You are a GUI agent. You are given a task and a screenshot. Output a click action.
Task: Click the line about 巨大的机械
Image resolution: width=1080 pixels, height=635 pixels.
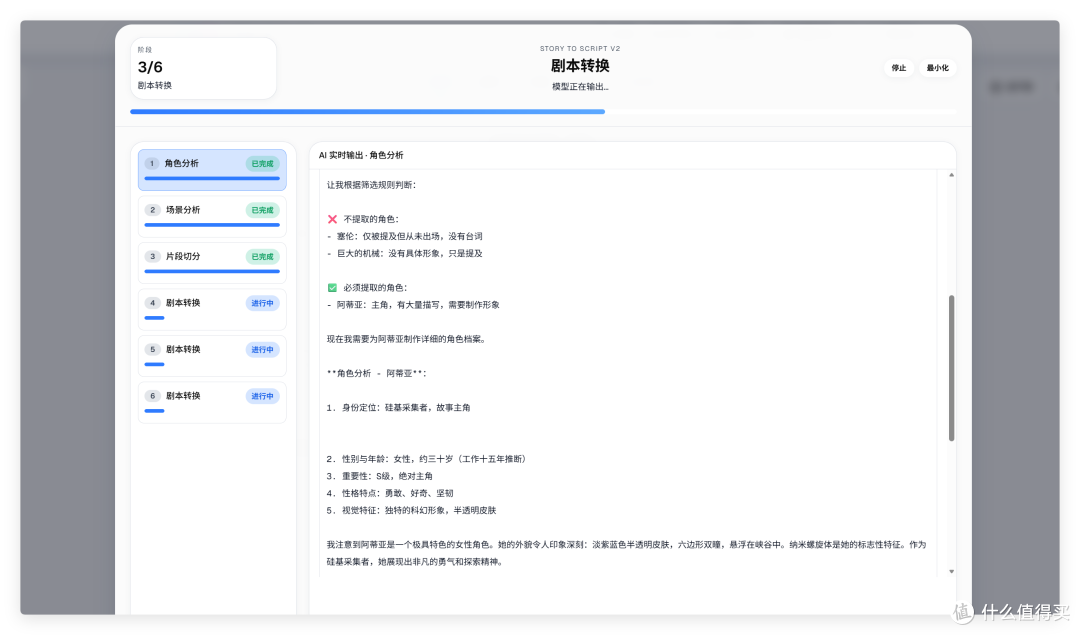(404, 253)
